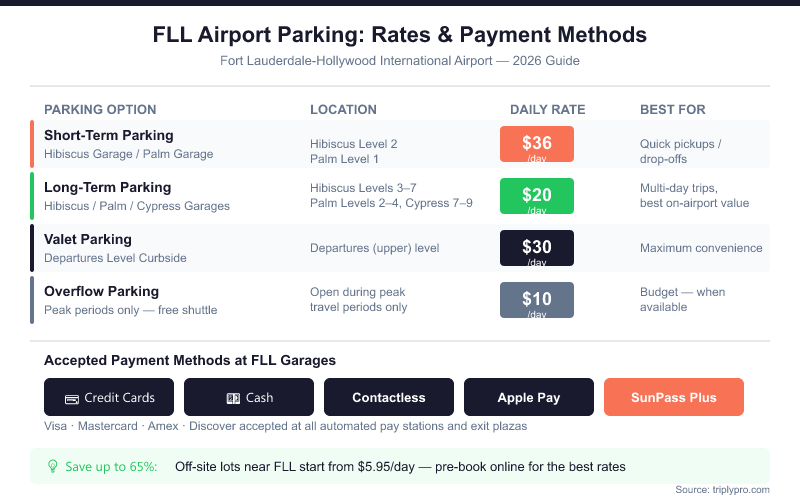Click the credit card icon
This screenshot has width=800, height=500.
pyautogui.click(x=72, y=398)
